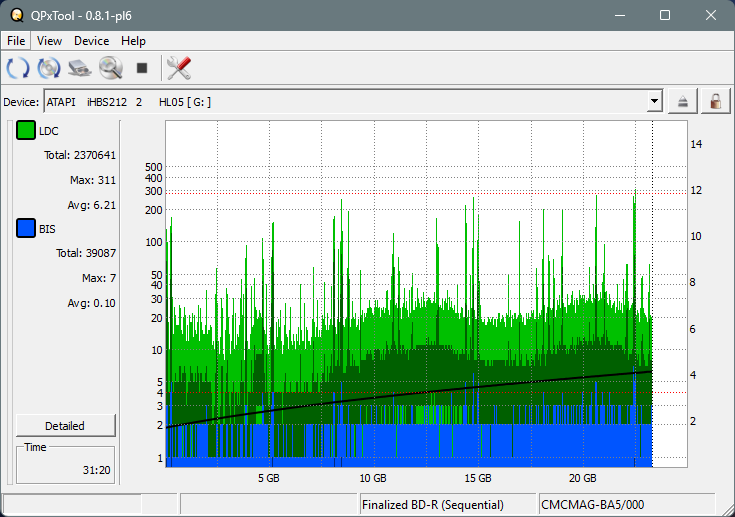Click the 5 GB axis label

[x=269, y=478]
